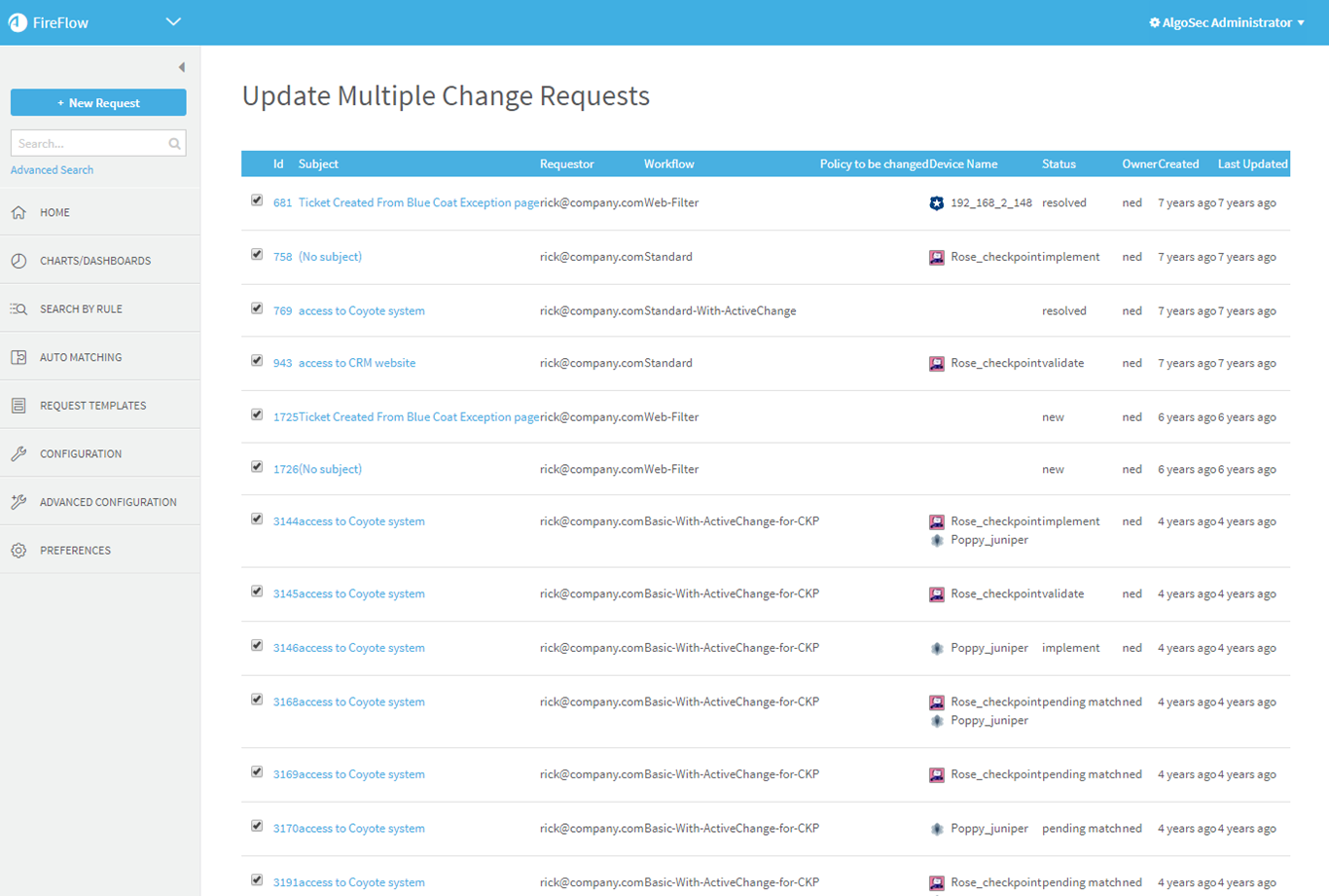1329x896 pixels.
Task: Uncheck the checkbox for request 943
Action: (257, 361)
